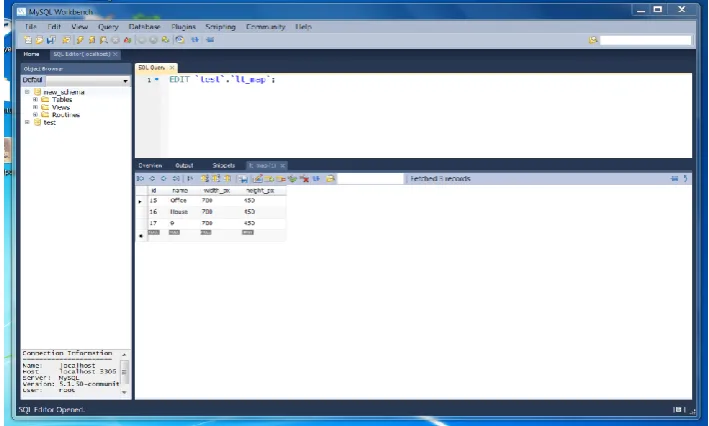Collapse the new_schema tree node
This screenshot has width=709, height=426.
[27, 92]
